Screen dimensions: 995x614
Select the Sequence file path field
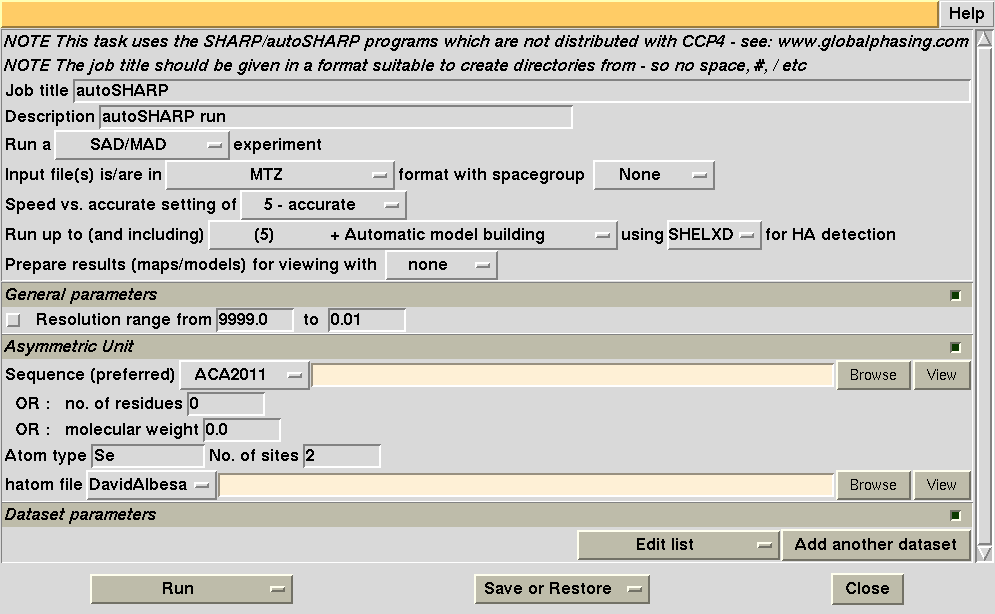[572, 376]
